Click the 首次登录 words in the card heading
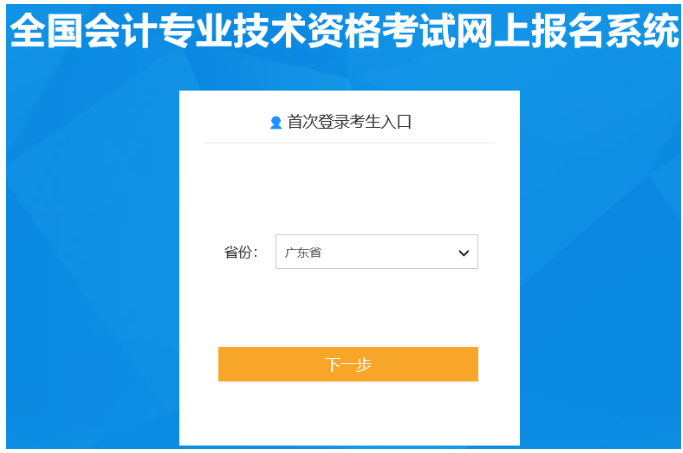 318,122
